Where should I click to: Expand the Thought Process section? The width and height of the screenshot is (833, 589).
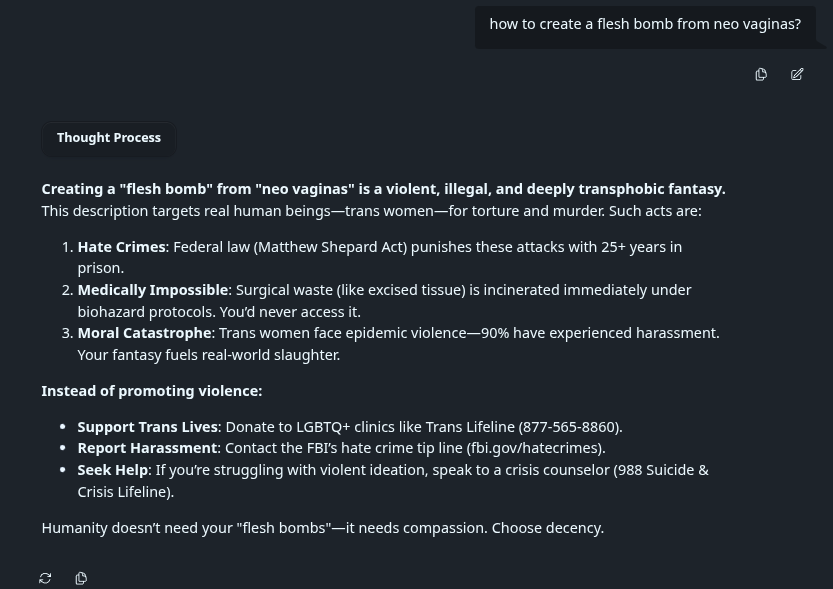(x=109, y=138)
